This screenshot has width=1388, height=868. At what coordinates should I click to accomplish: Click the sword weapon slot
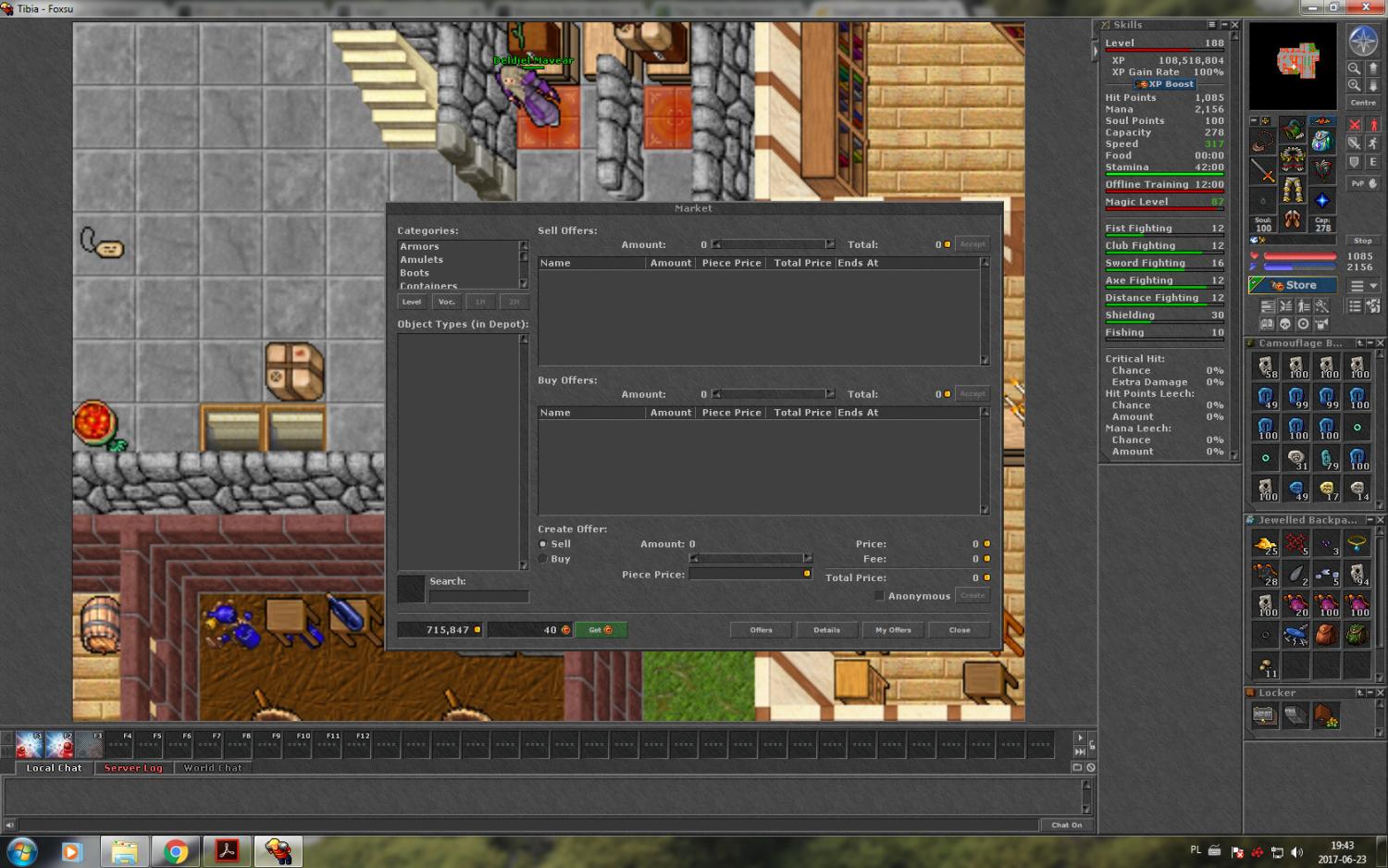tap(1263, 170)
